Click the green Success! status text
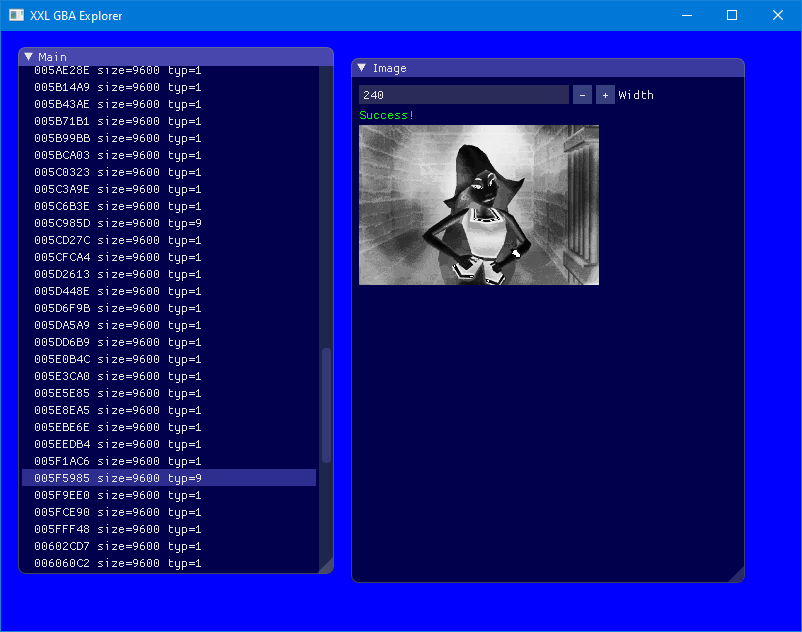This screenshot has height=632, width=802. coord(386,115)
